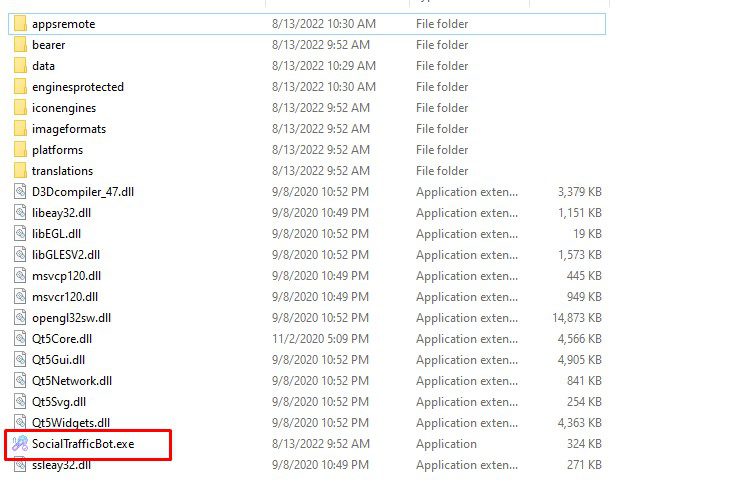Click the libEGL.dll file name
748x498 pixels.
point(56,234)
